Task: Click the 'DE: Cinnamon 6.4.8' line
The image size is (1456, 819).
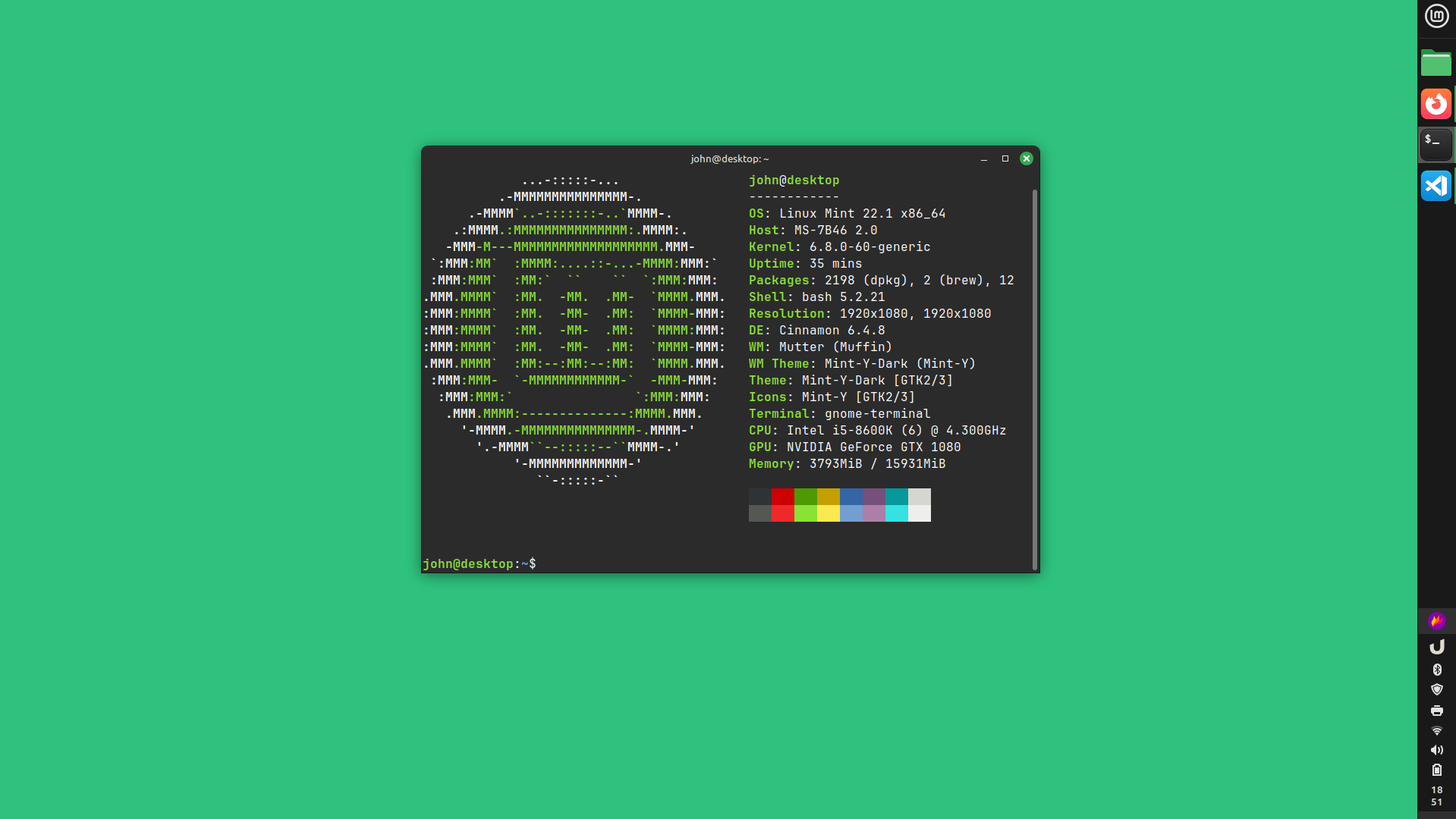Action: [817, 330]
